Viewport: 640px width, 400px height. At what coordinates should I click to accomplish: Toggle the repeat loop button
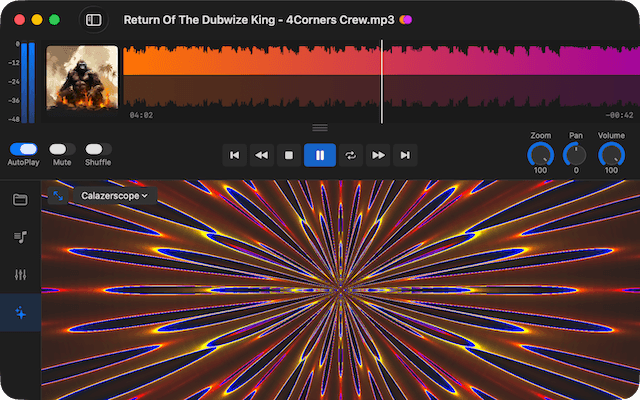point(350,155)
